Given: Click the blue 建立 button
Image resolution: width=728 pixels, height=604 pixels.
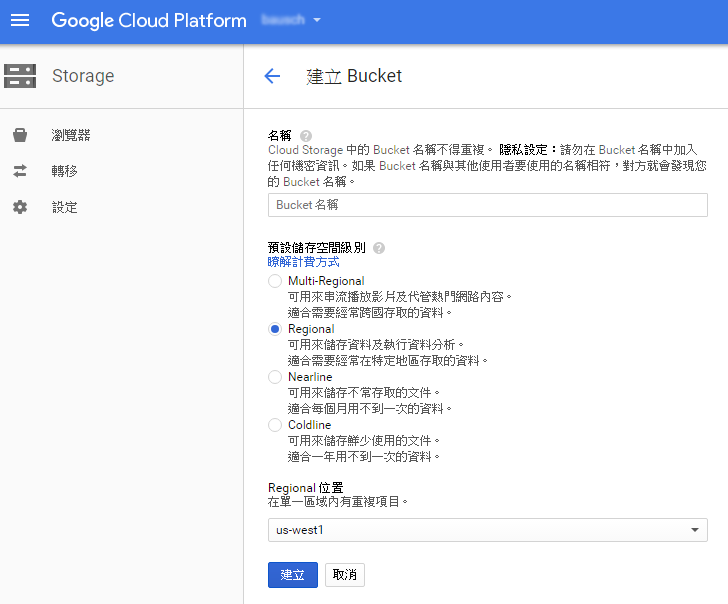Looking at the screenshot, I should [x=292, y=575].
